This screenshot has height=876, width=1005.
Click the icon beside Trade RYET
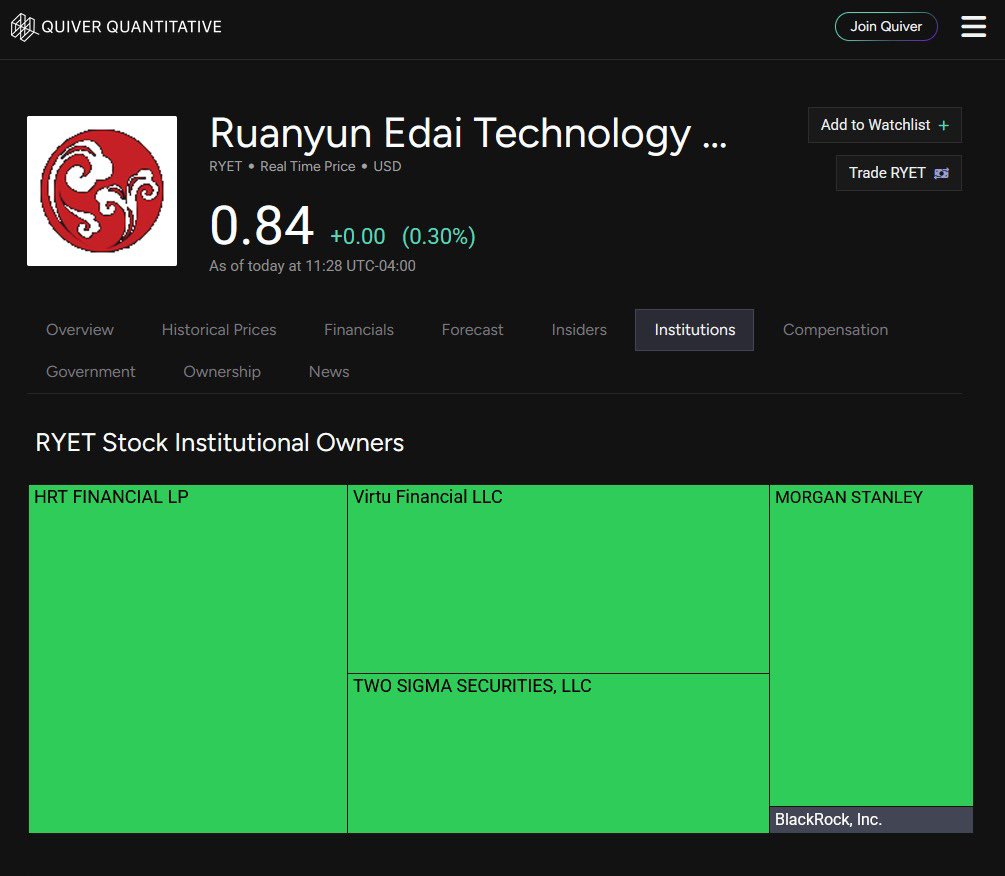coord(942,173)
